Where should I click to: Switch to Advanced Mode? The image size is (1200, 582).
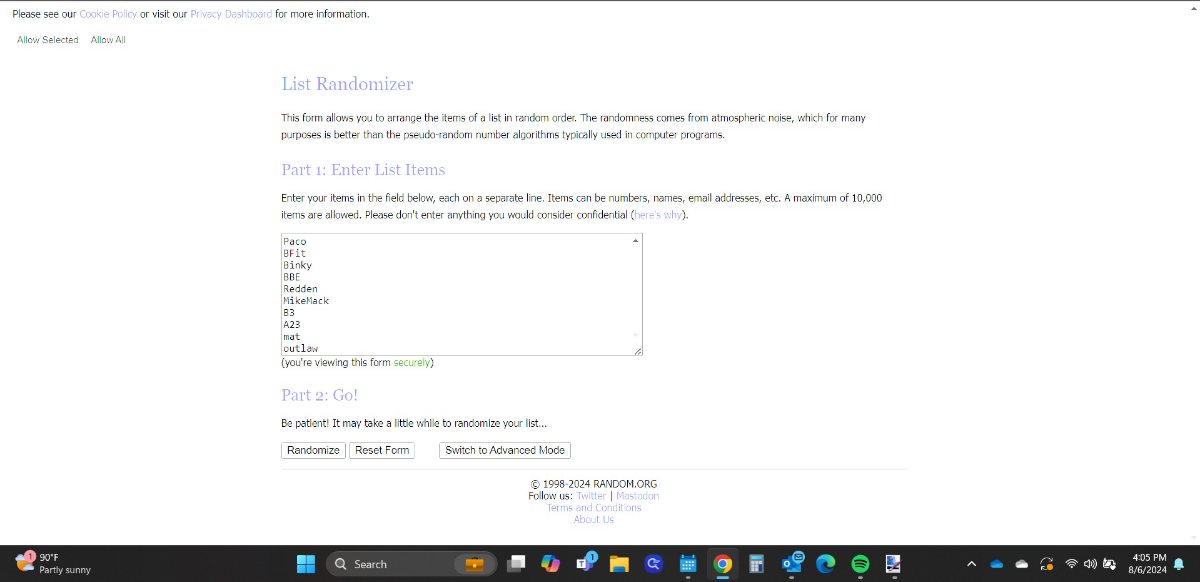(505, 450)
